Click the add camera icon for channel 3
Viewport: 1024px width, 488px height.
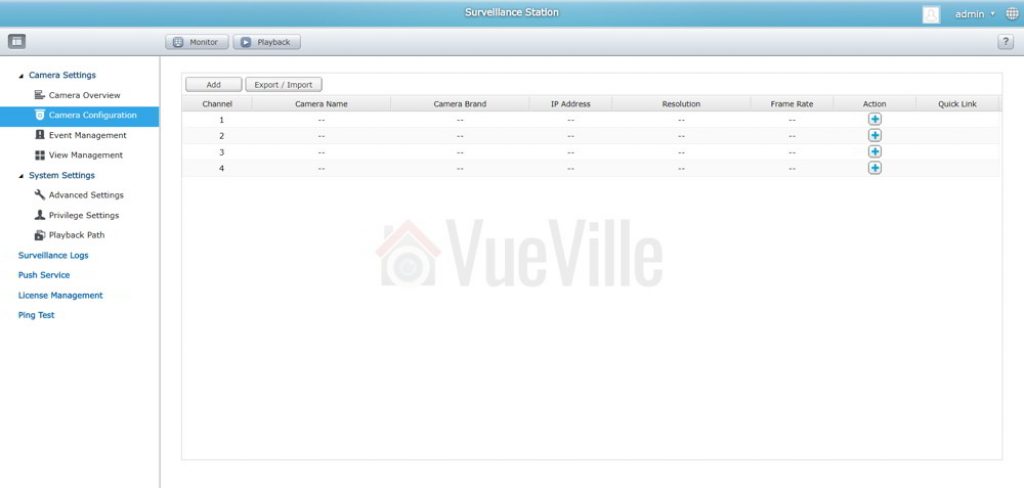coord(874,152)
